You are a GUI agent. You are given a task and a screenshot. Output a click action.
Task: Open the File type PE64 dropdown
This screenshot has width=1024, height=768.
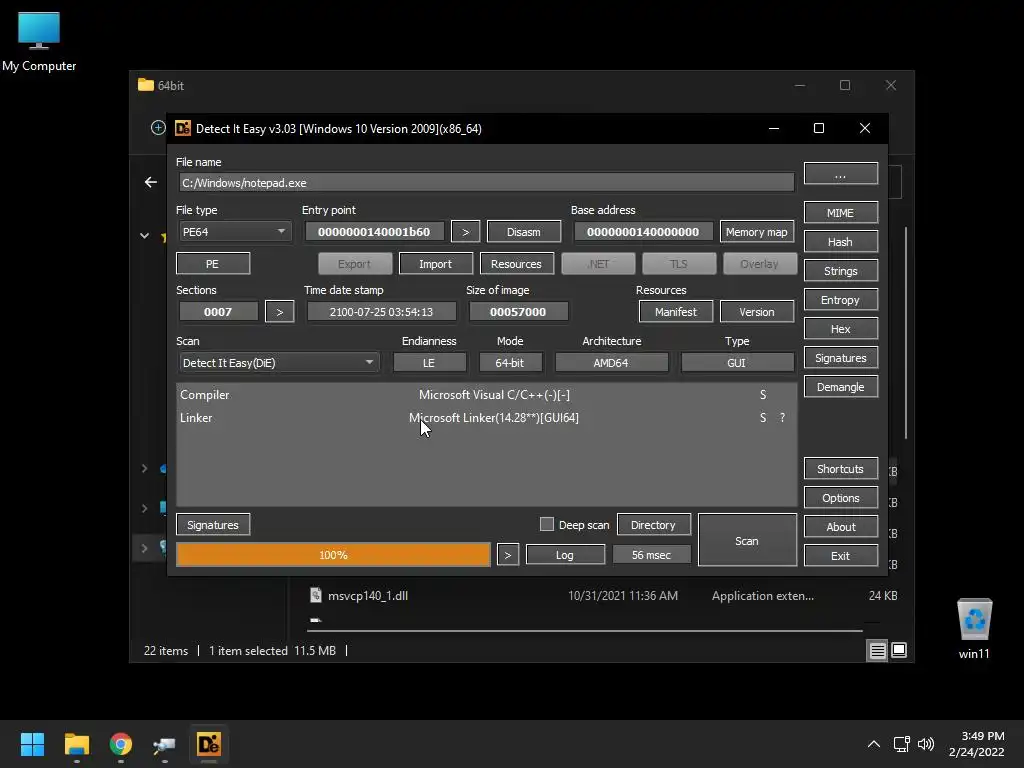coord(234,232)
